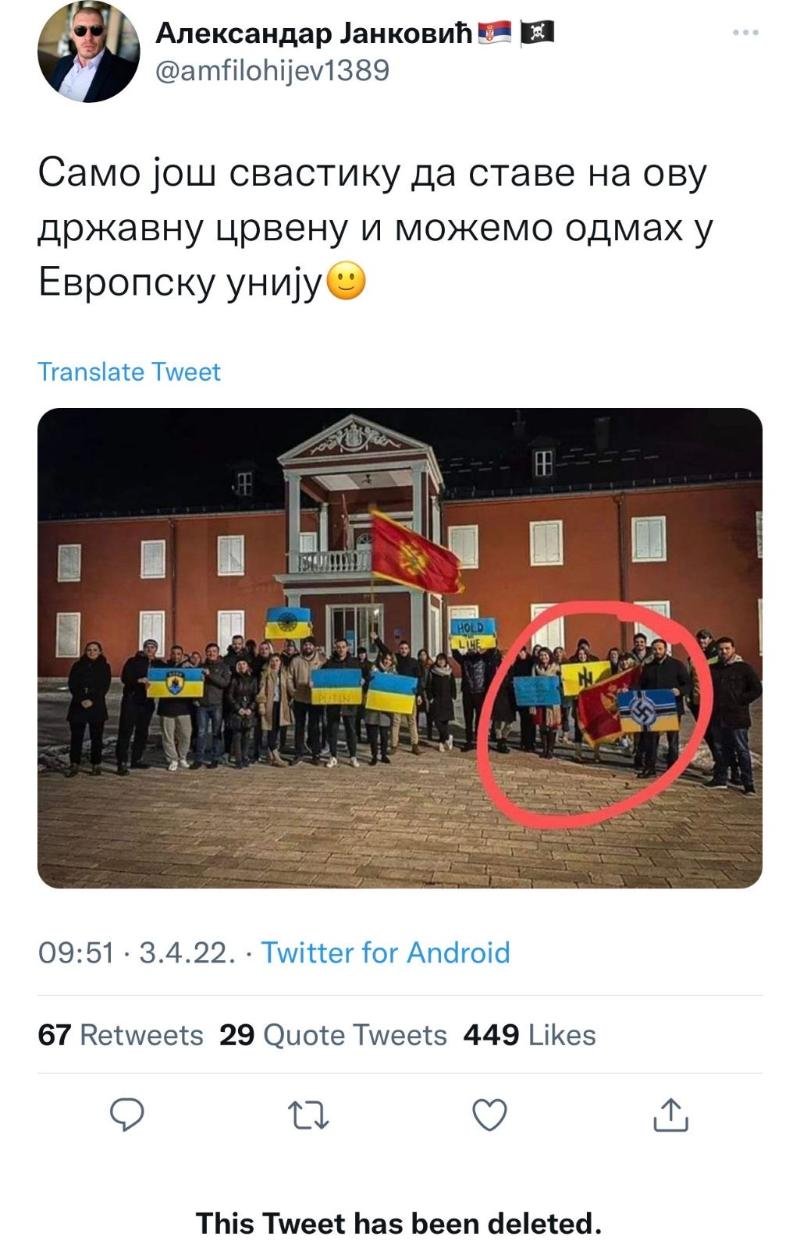Open the share upload icon
Viewport: 800px width, 1248px height.
(x=670, y=1114)
